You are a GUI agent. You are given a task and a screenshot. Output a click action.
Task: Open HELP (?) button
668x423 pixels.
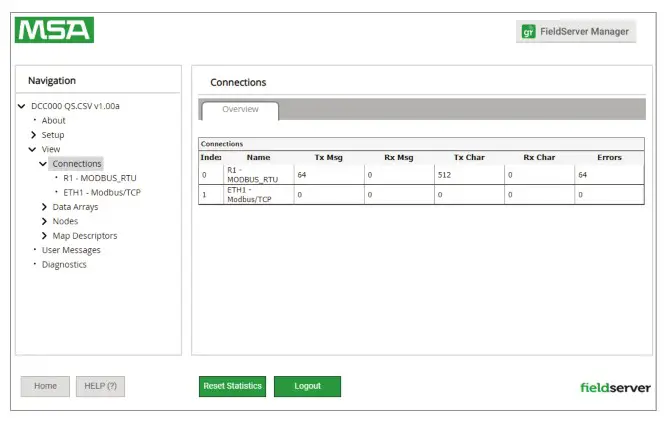(x=100, y=386)
